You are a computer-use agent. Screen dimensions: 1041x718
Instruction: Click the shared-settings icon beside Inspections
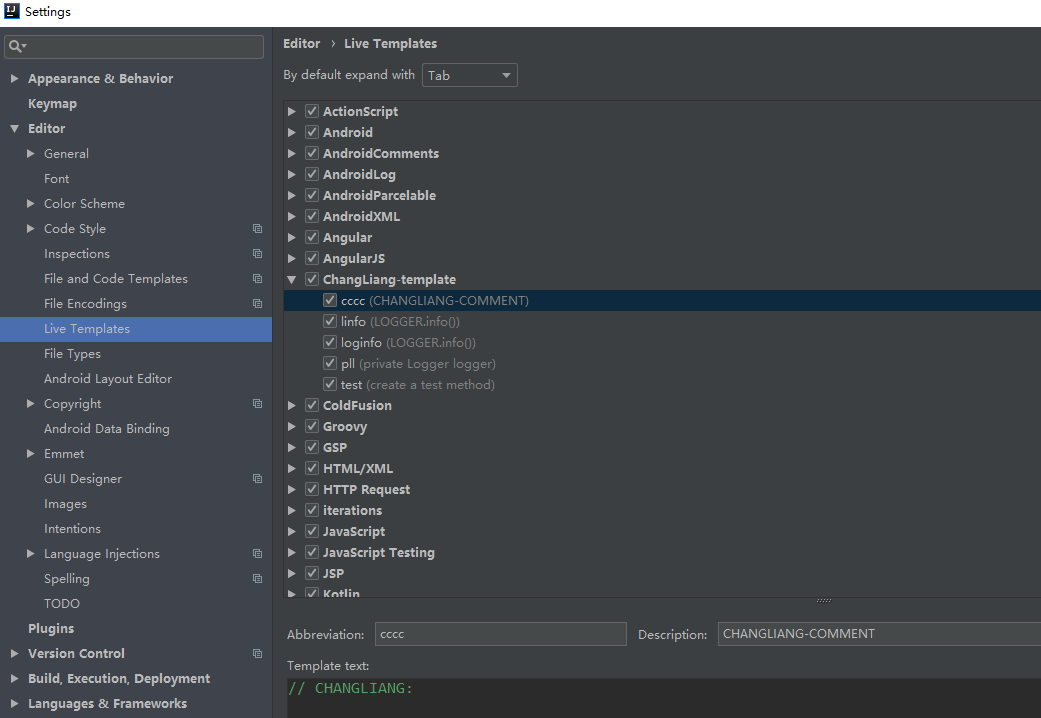[257, 253]
